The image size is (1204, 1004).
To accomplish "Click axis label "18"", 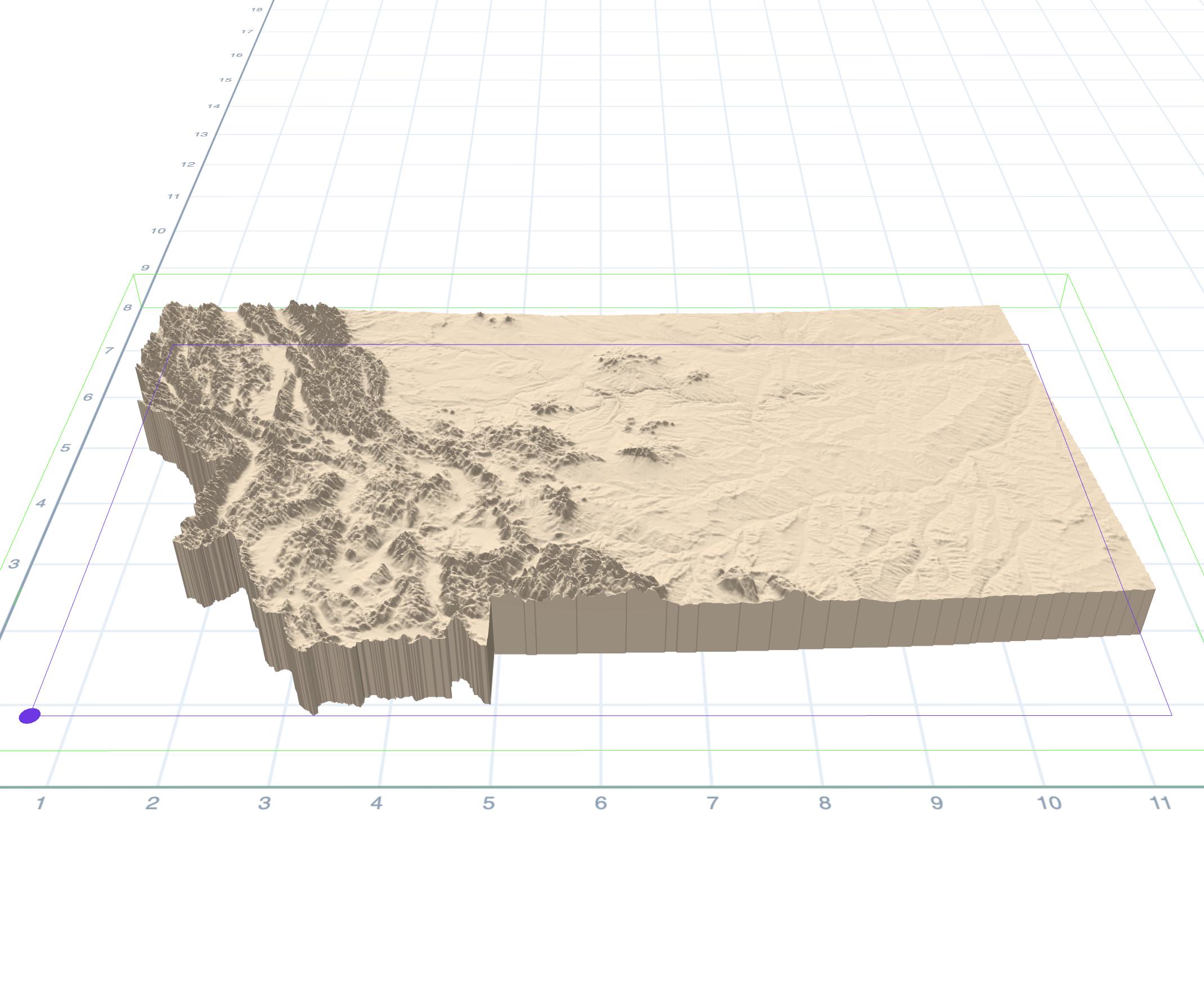I will pyautogui.click(x=257, y=10).
